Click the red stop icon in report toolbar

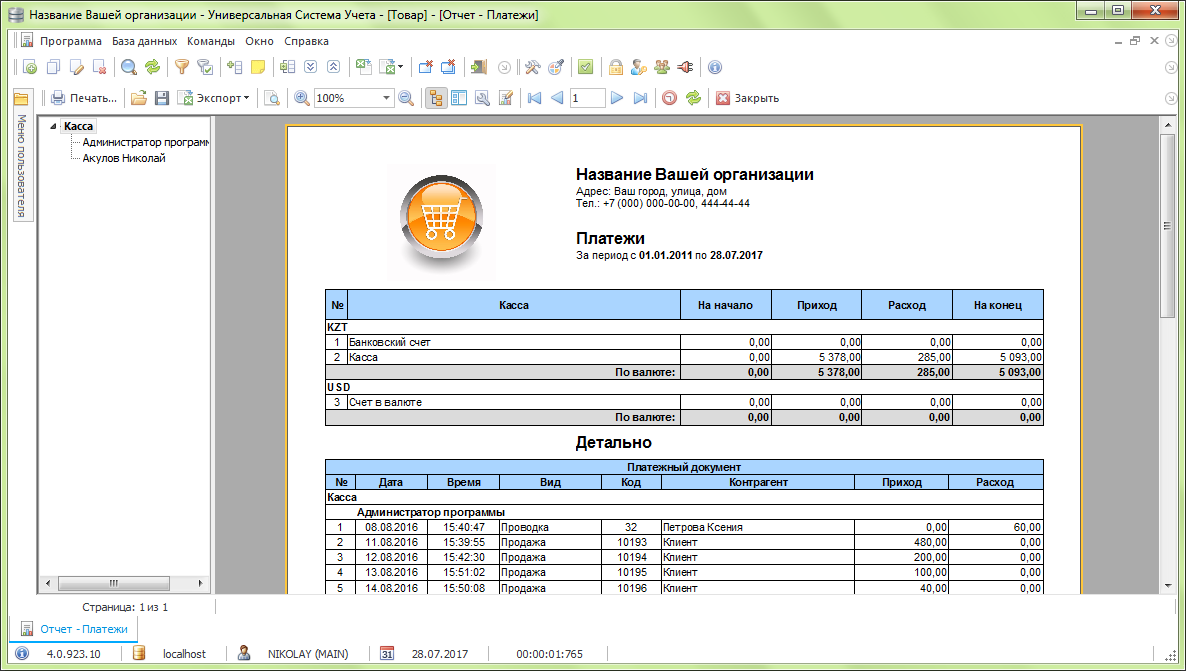669,98
